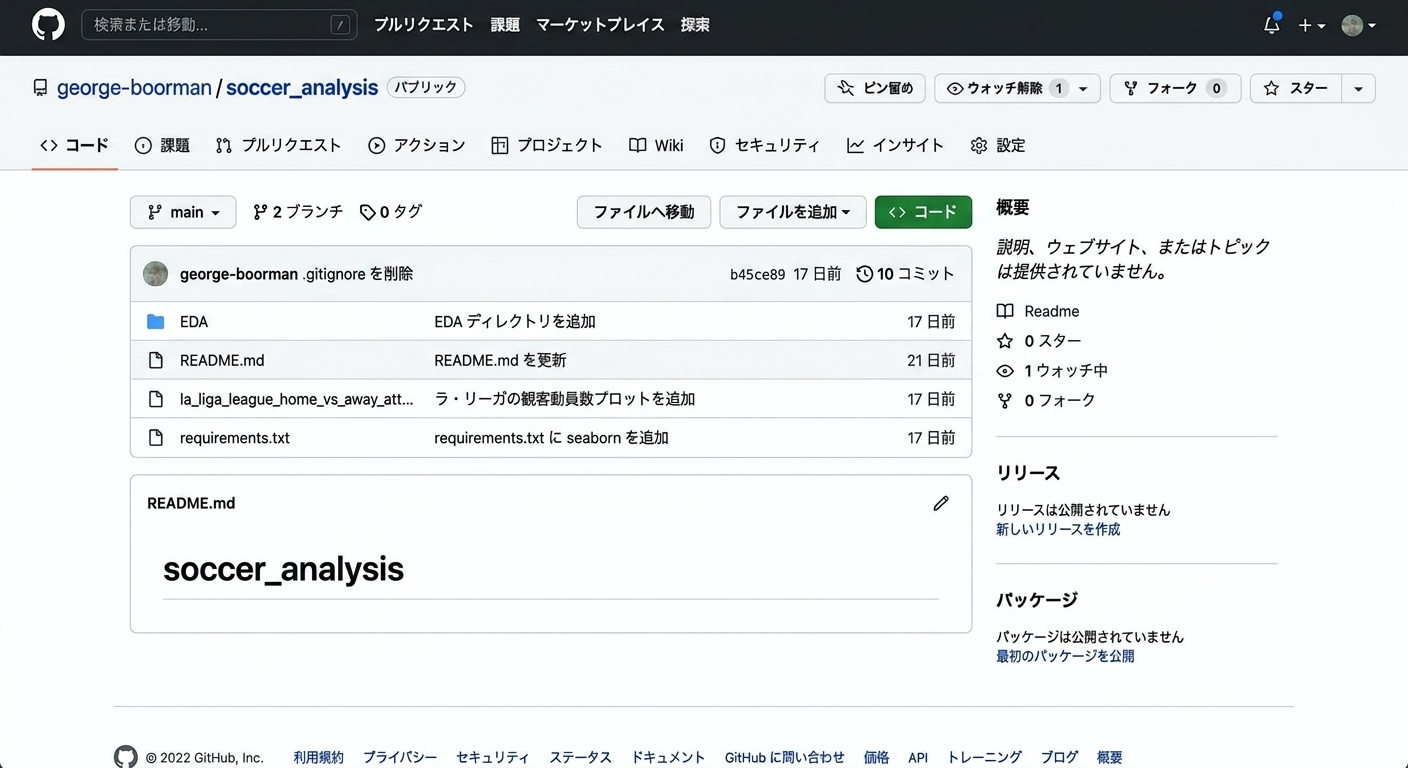The width and height of the screenshot is (1408, 768).
Task: Open the la_liga_league_home_vs_away_att... file
Action: [297, 399]
